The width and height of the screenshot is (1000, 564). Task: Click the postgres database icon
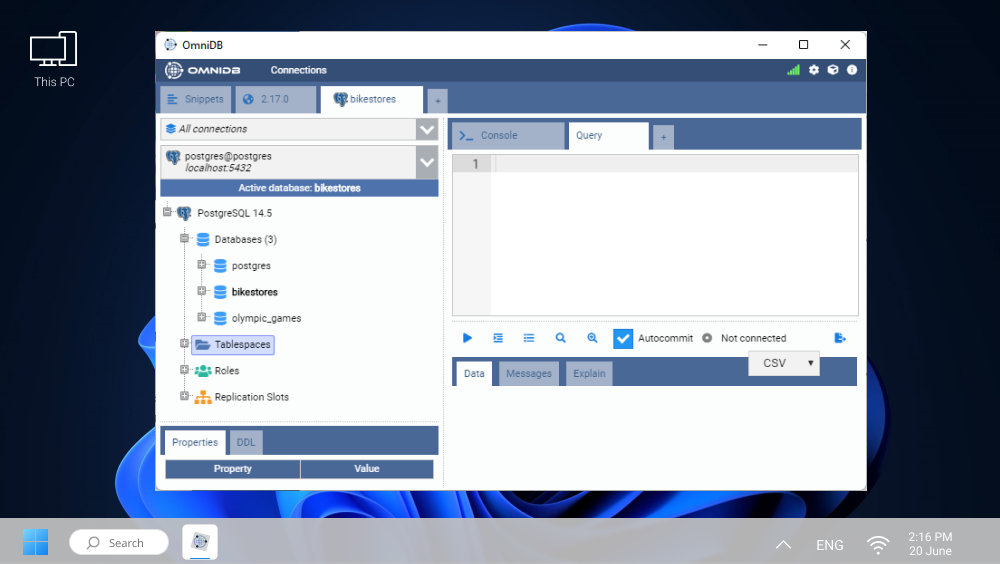tap(220, 265)
